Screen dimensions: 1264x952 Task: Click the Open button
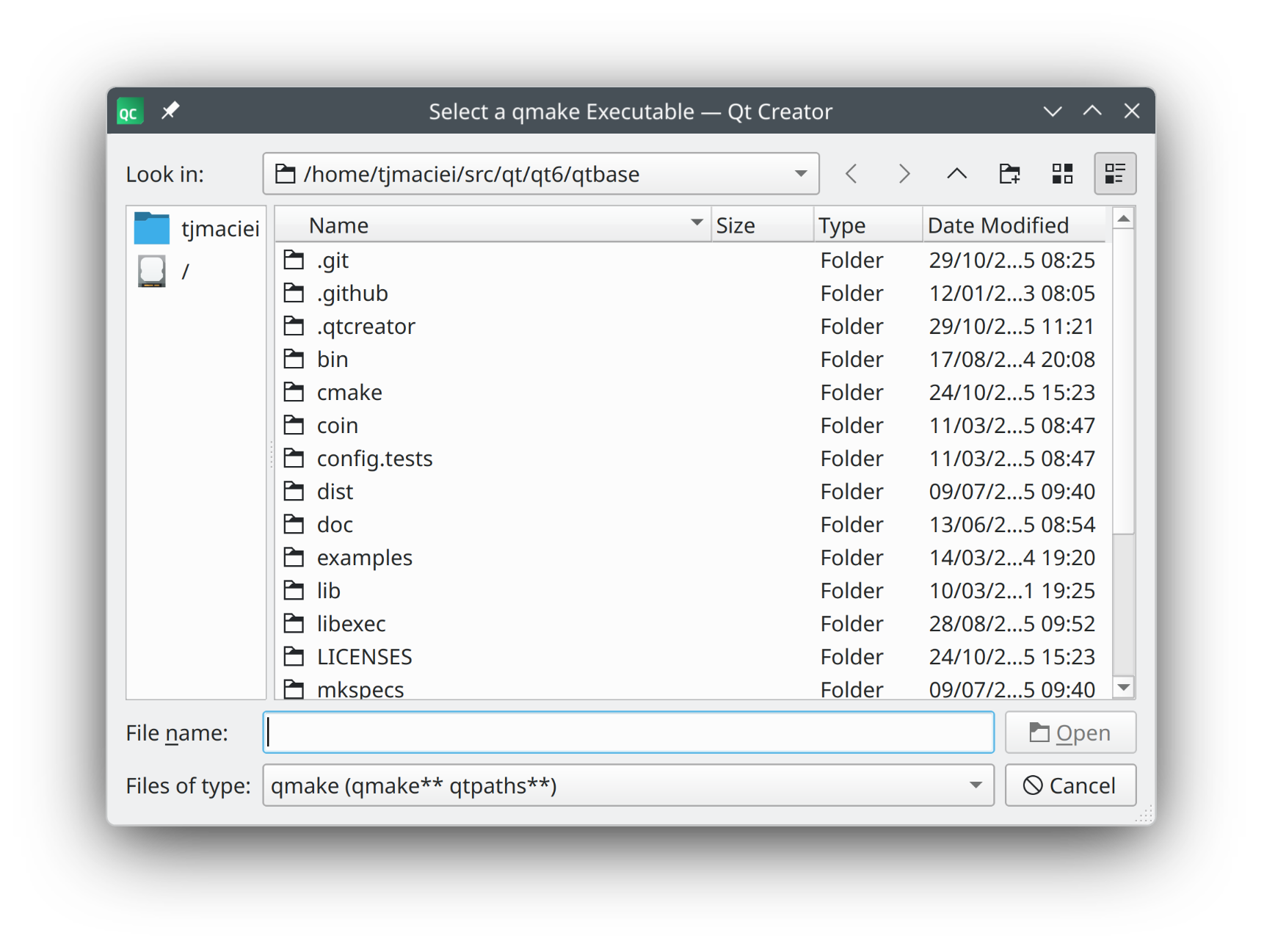tap(1069, 733)
